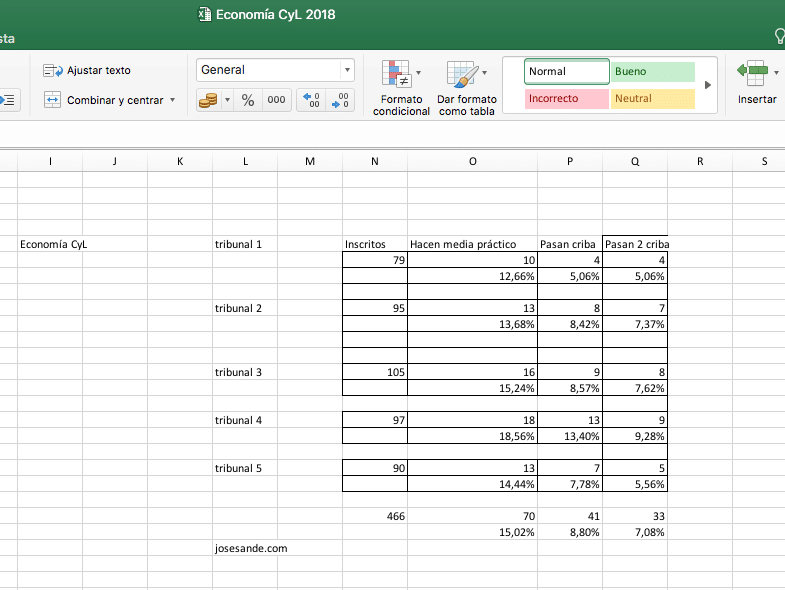Select the Normal cell style
Image resolution: width=785 pixels, height=590 pixels.
[x=567, y=72]
